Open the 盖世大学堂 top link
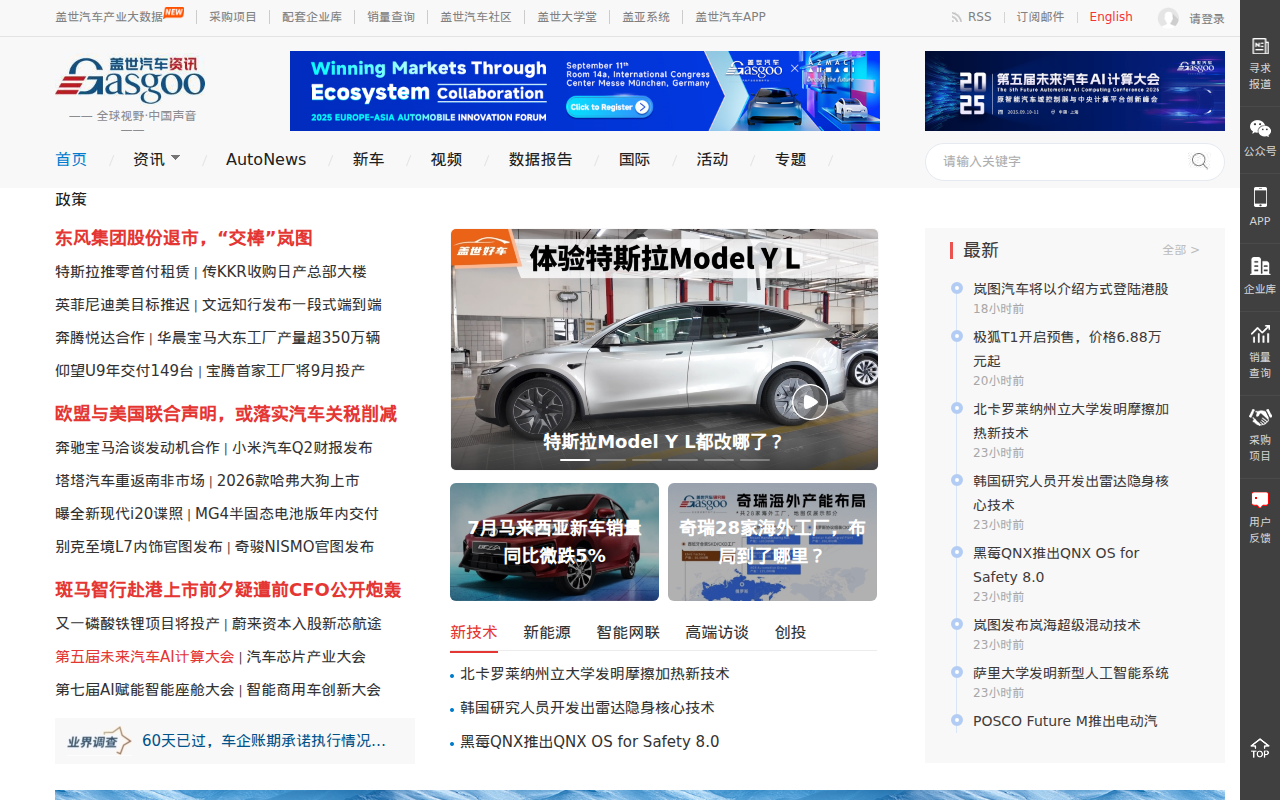 pyautogui.click(x=567, y=17)
